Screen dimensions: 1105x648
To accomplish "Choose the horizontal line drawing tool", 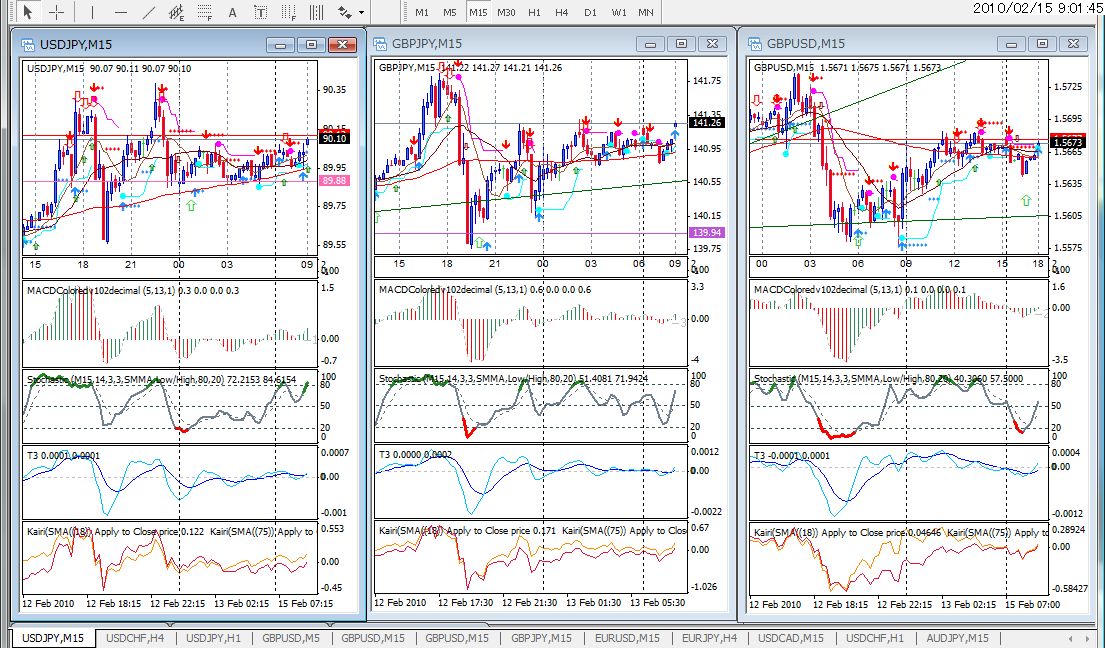I will 121,12.
